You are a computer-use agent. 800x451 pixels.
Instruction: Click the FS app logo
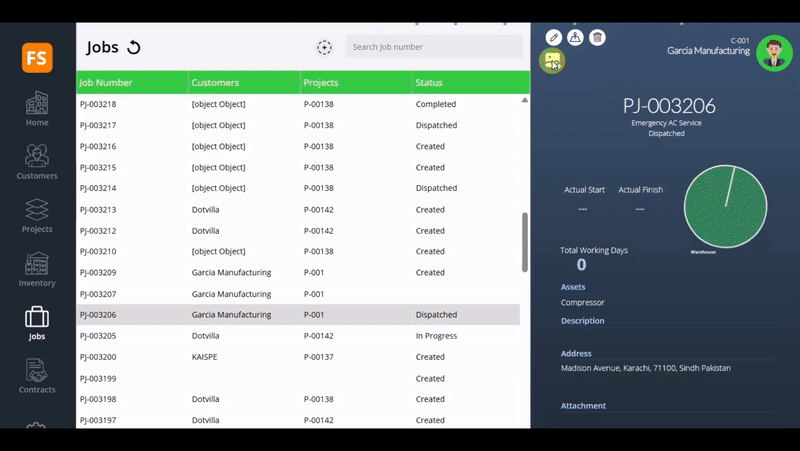(37, 58)
